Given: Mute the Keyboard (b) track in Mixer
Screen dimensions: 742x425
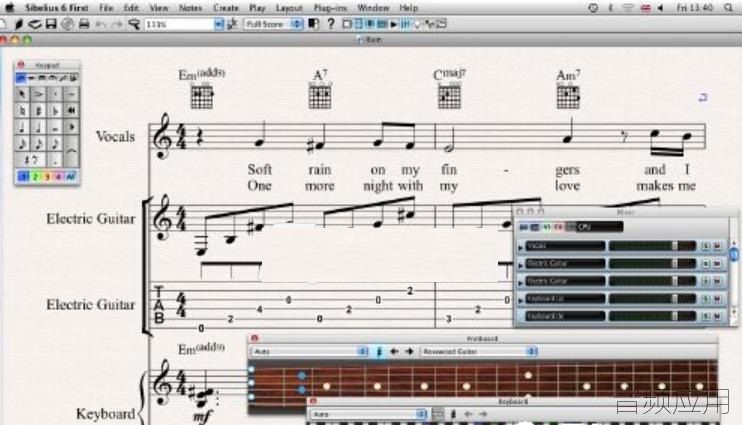Looking at the screenshot, I should (717, 316).
